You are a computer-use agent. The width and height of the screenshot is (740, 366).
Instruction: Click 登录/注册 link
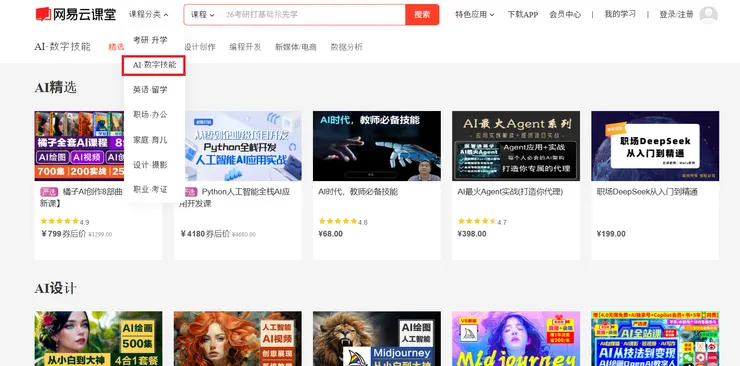pyautogui.click(x=676, y=15)
